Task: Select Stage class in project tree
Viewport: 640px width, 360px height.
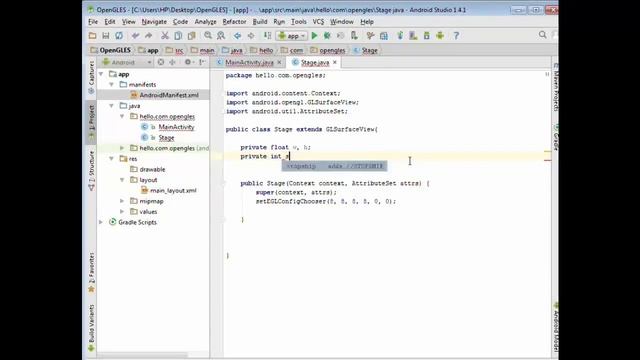Action: pyautogui.click(x=158, y=138)
